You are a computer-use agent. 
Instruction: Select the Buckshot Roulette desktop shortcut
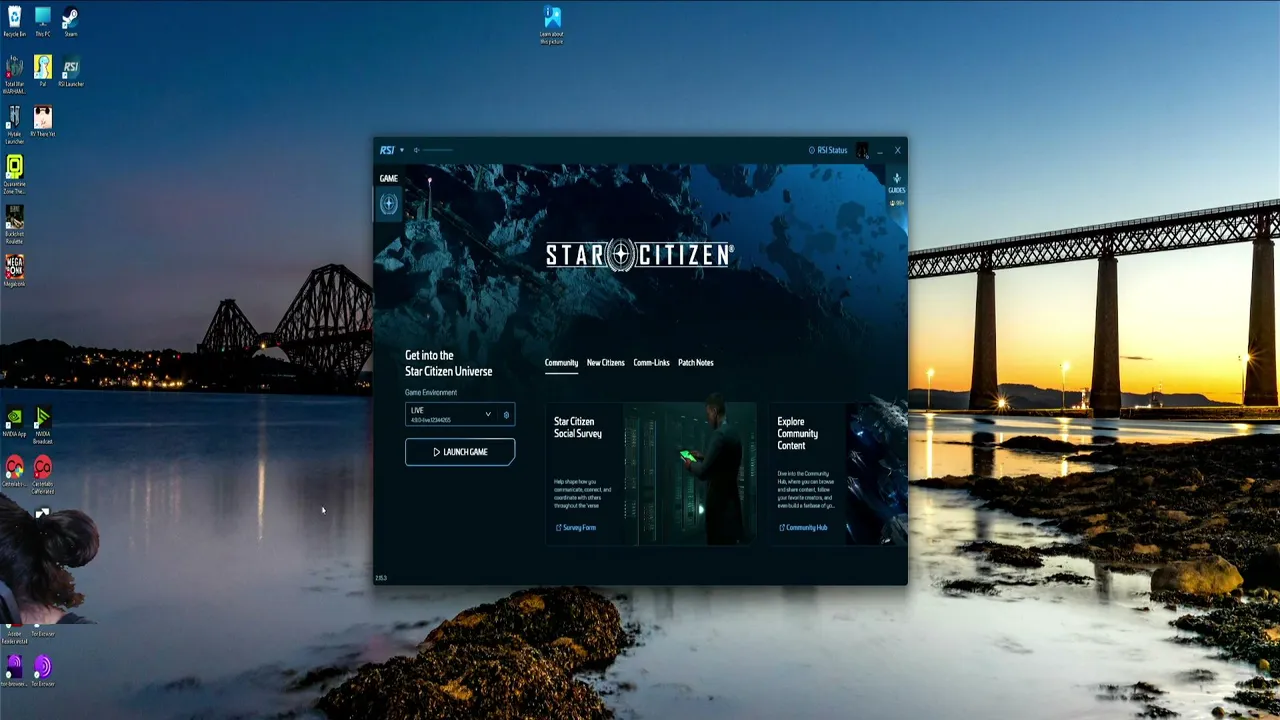15,224
